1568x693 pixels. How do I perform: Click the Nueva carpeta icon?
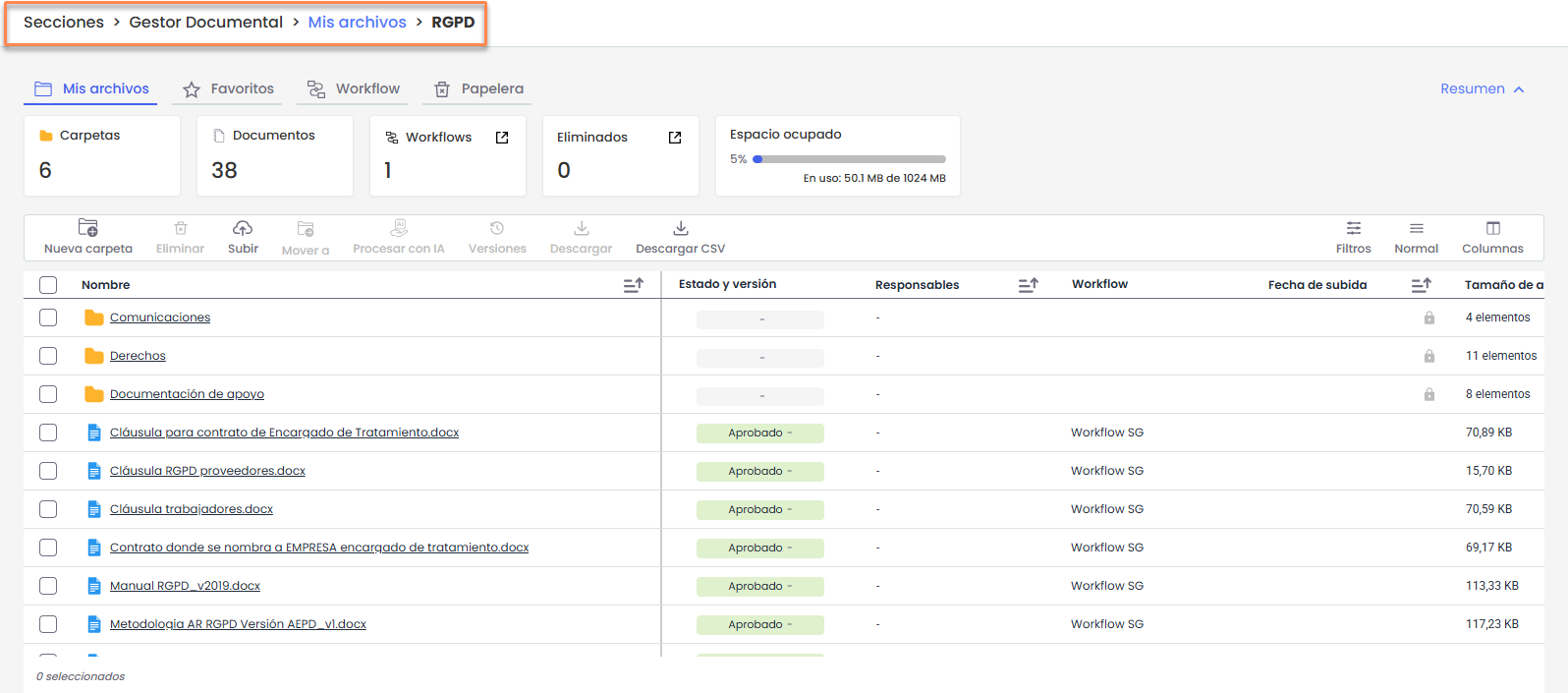[x=88, y=228]
